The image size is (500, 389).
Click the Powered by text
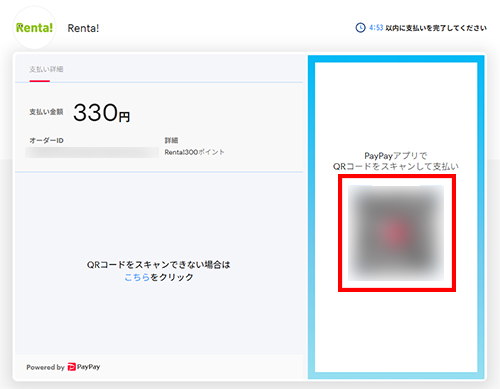coord(45,367)
